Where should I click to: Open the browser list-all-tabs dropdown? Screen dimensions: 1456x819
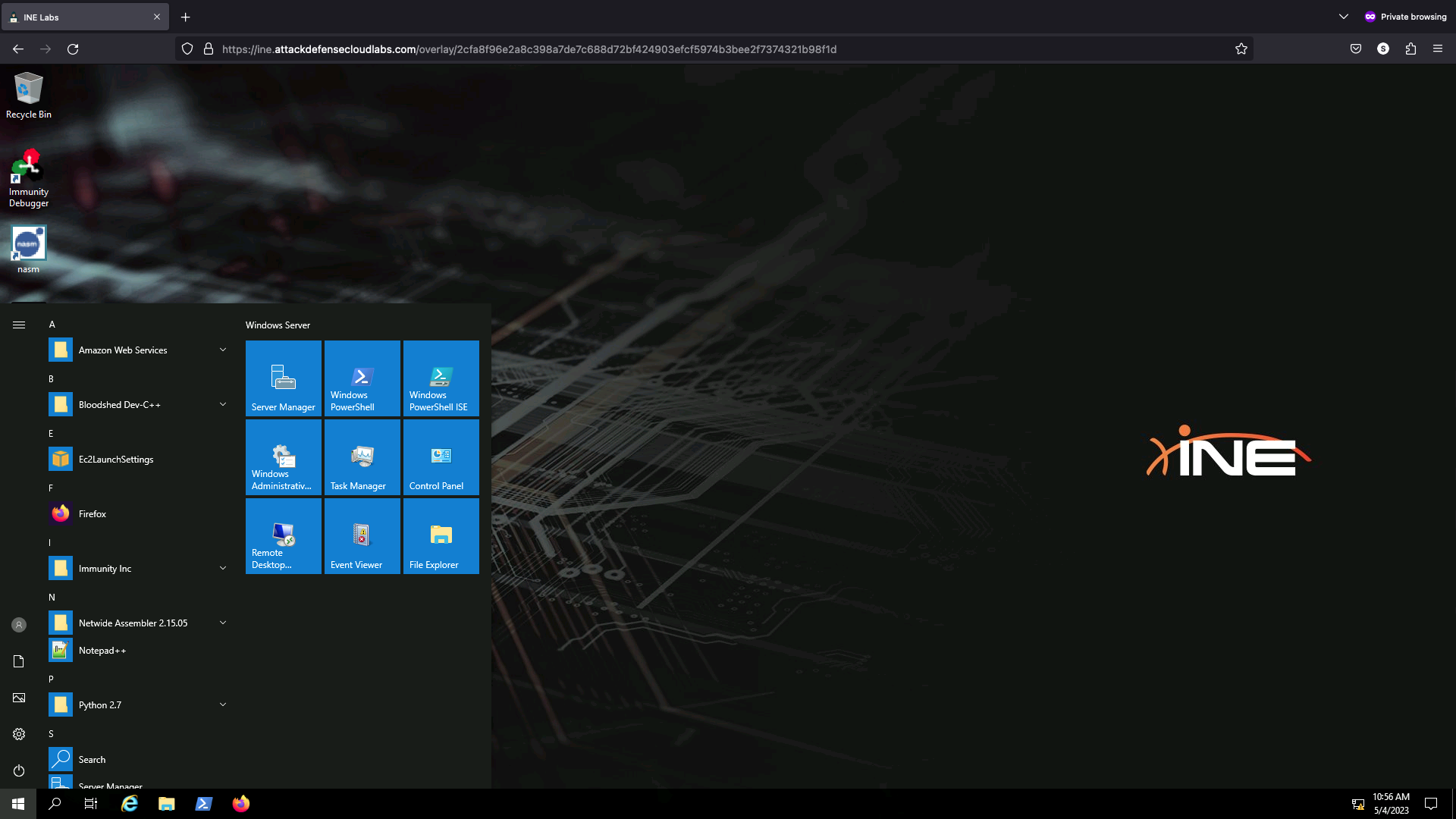(x=1343, y=17)
